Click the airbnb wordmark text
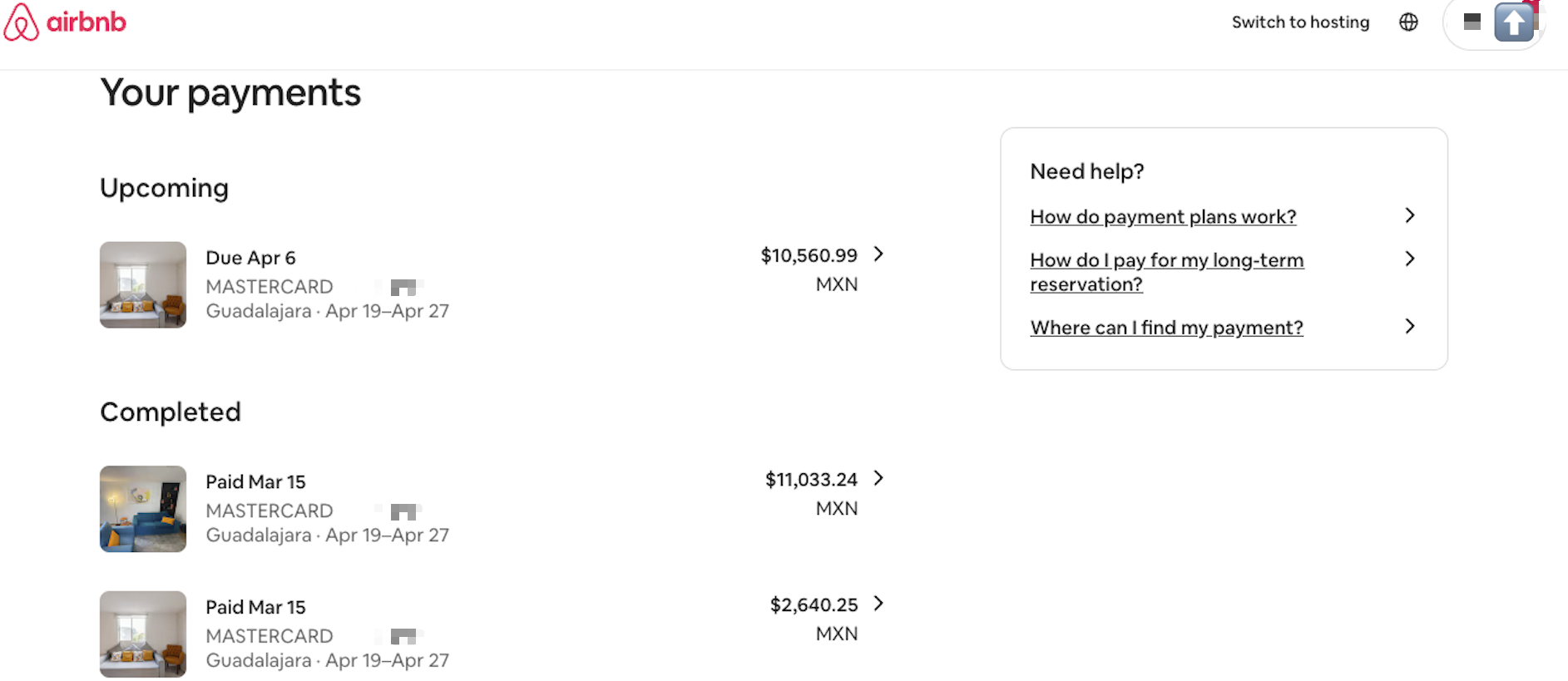 coord(87,22)
